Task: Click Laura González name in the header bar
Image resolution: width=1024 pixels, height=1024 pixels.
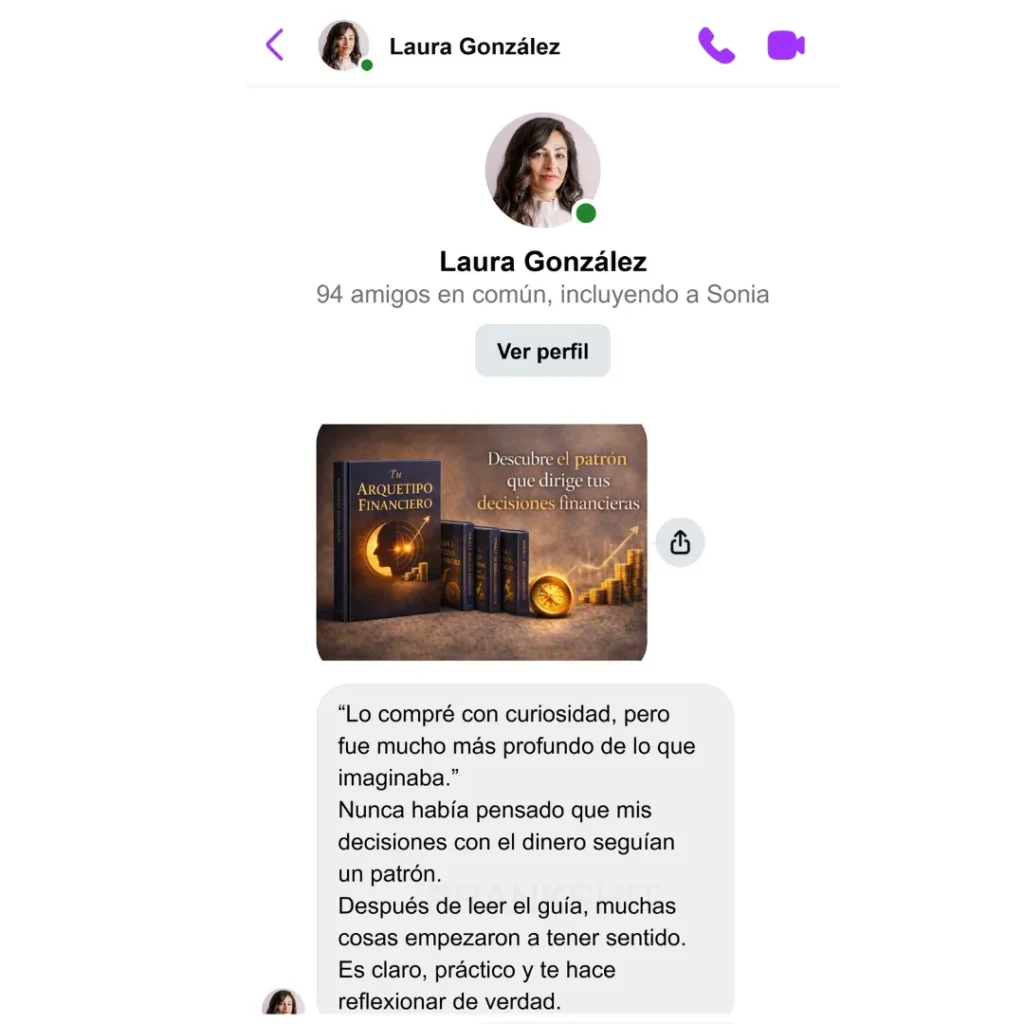Action: [475, 46]
